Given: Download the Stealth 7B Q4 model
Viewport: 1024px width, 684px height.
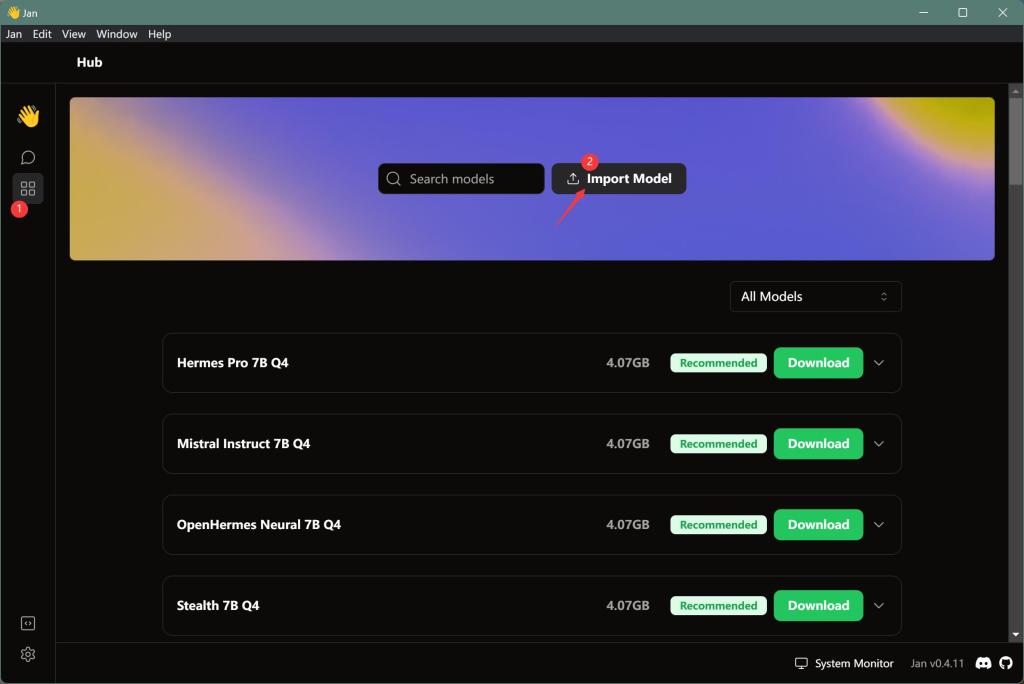Looking at the screenshot, I should pos(818,606).
